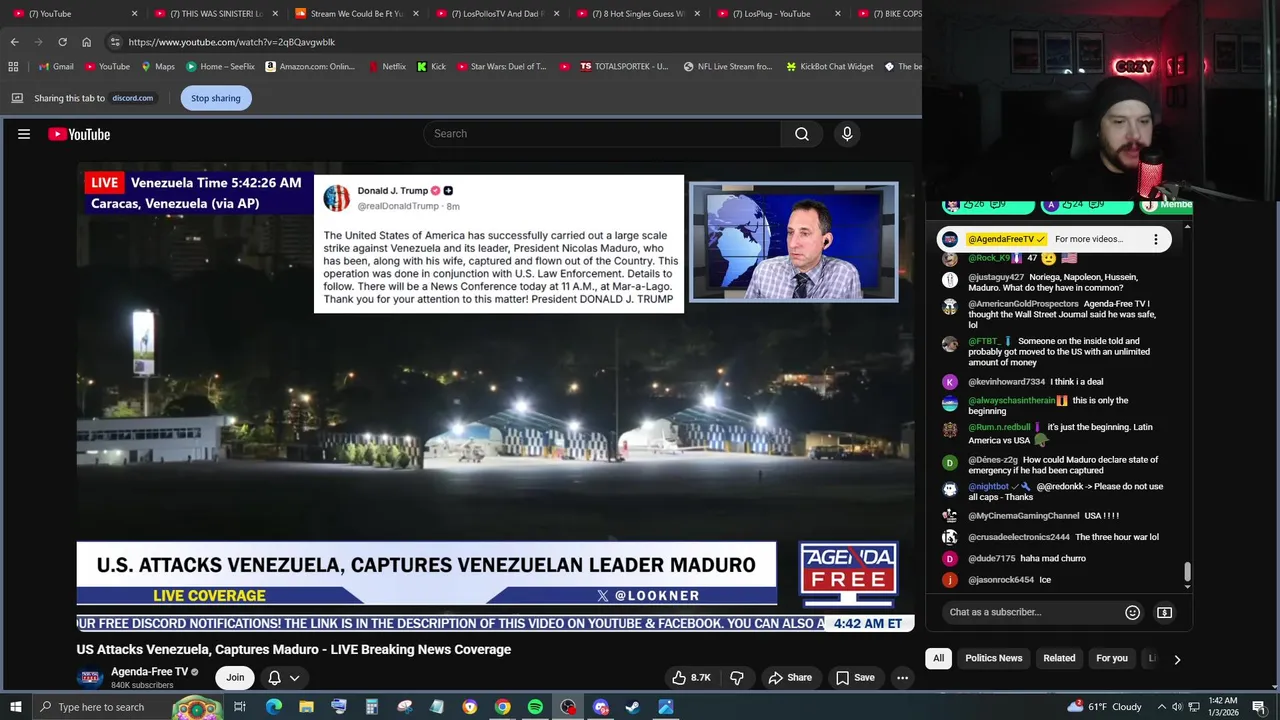Open the Windows notification center icon

tap(1259, 707)
